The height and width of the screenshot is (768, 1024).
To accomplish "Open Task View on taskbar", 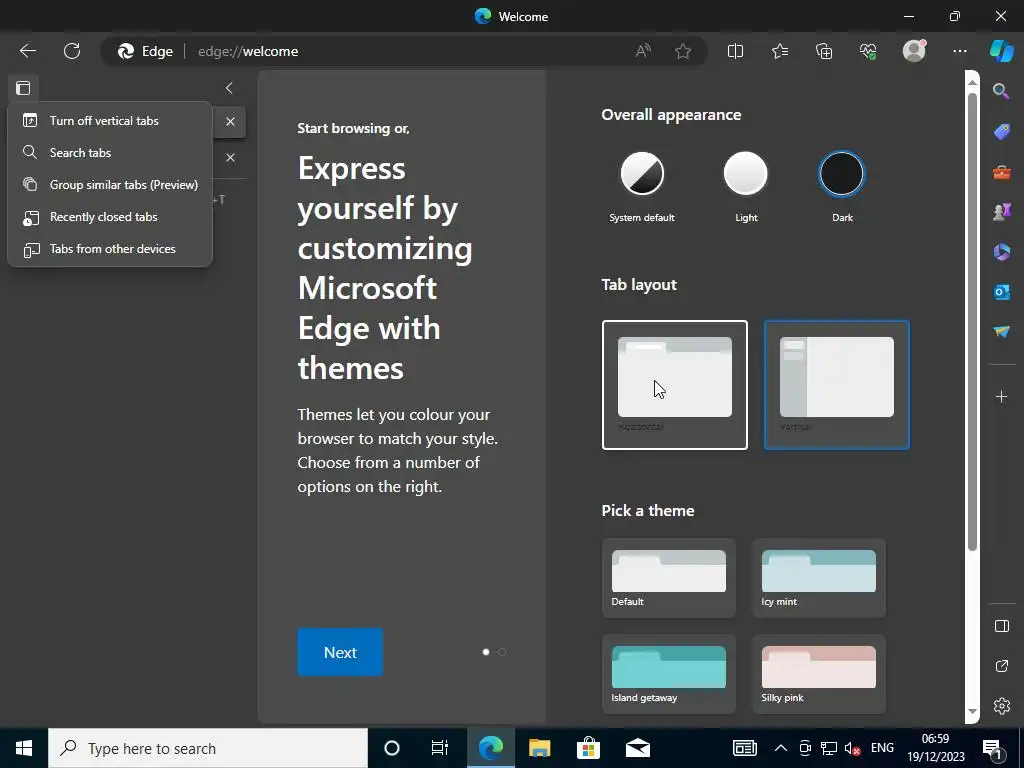I will click(x=440, y=748).
